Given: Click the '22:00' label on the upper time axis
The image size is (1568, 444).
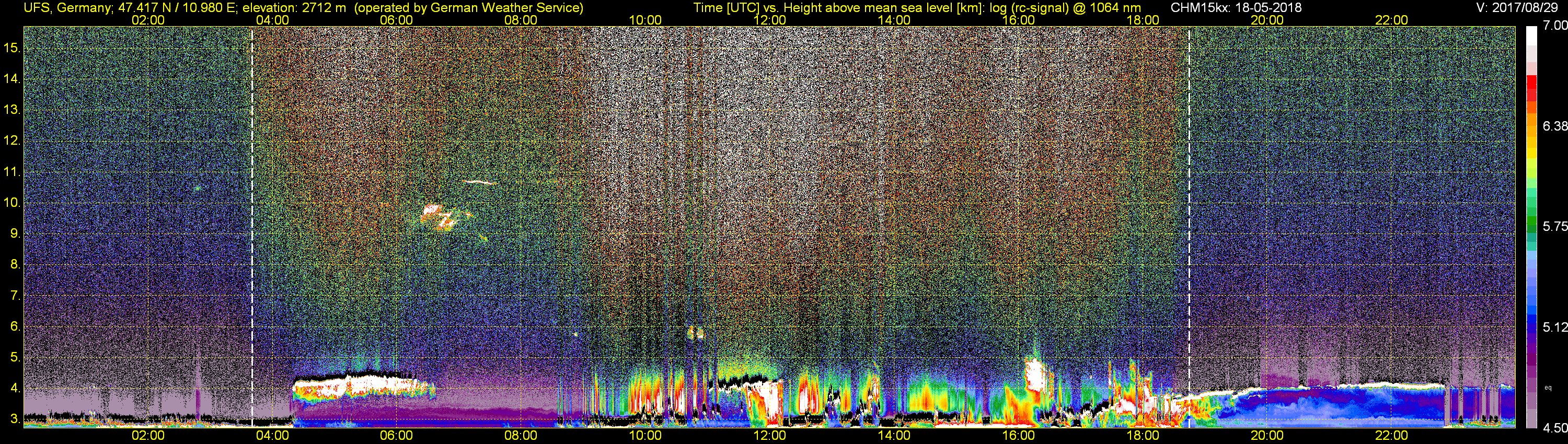Looking at the screenshot, I should click(x=1391, y=20).
